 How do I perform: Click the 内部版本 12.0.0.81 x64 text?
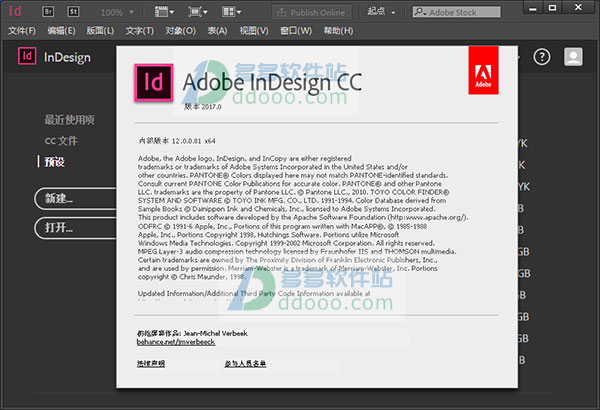(177, 141)
